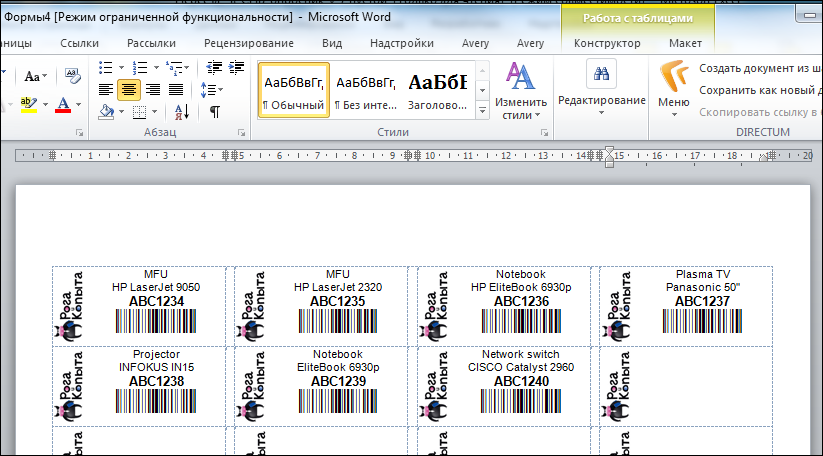Click Сохранить как новый документ
This screenshot has height=456, width=823.
click(760, 90)
